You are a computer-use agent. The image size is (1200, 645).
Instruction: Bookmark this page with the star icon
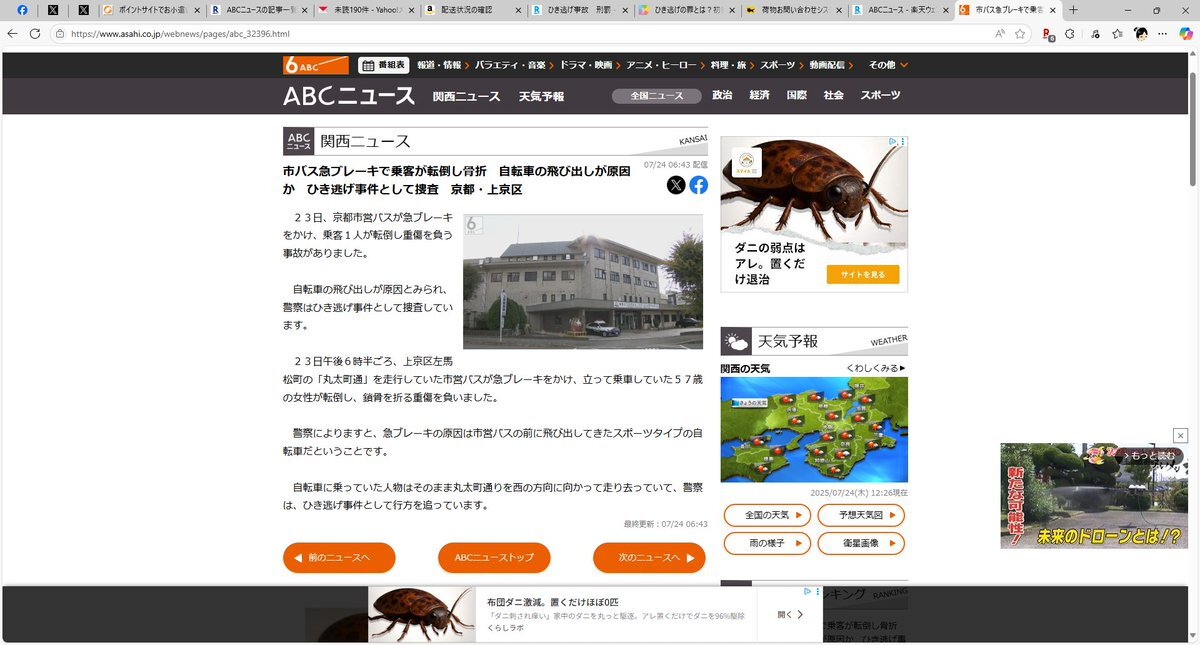point(1020,33)
